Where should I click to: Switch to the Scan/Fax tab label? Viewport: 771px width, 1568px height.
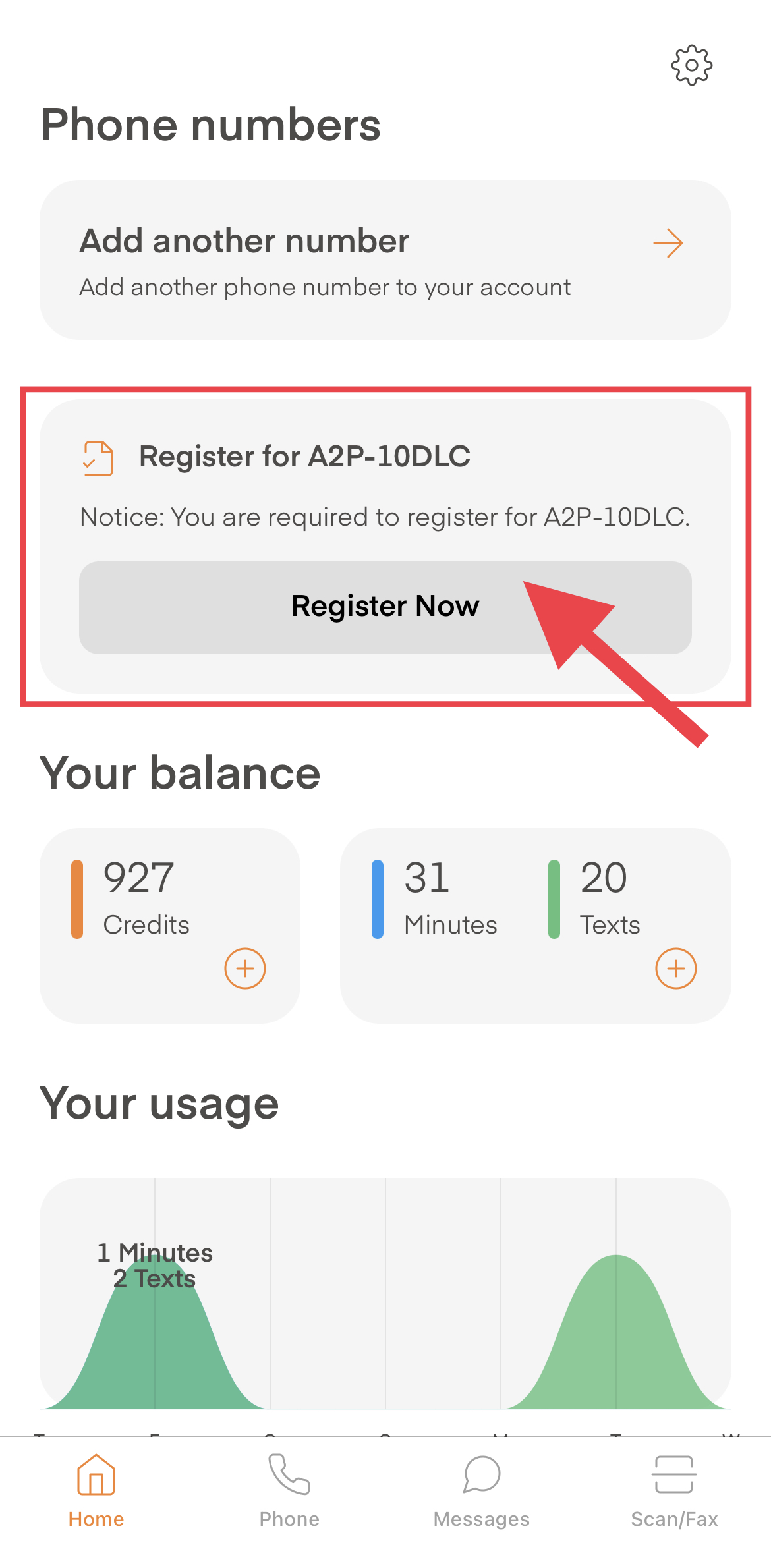pos(674,1519)
